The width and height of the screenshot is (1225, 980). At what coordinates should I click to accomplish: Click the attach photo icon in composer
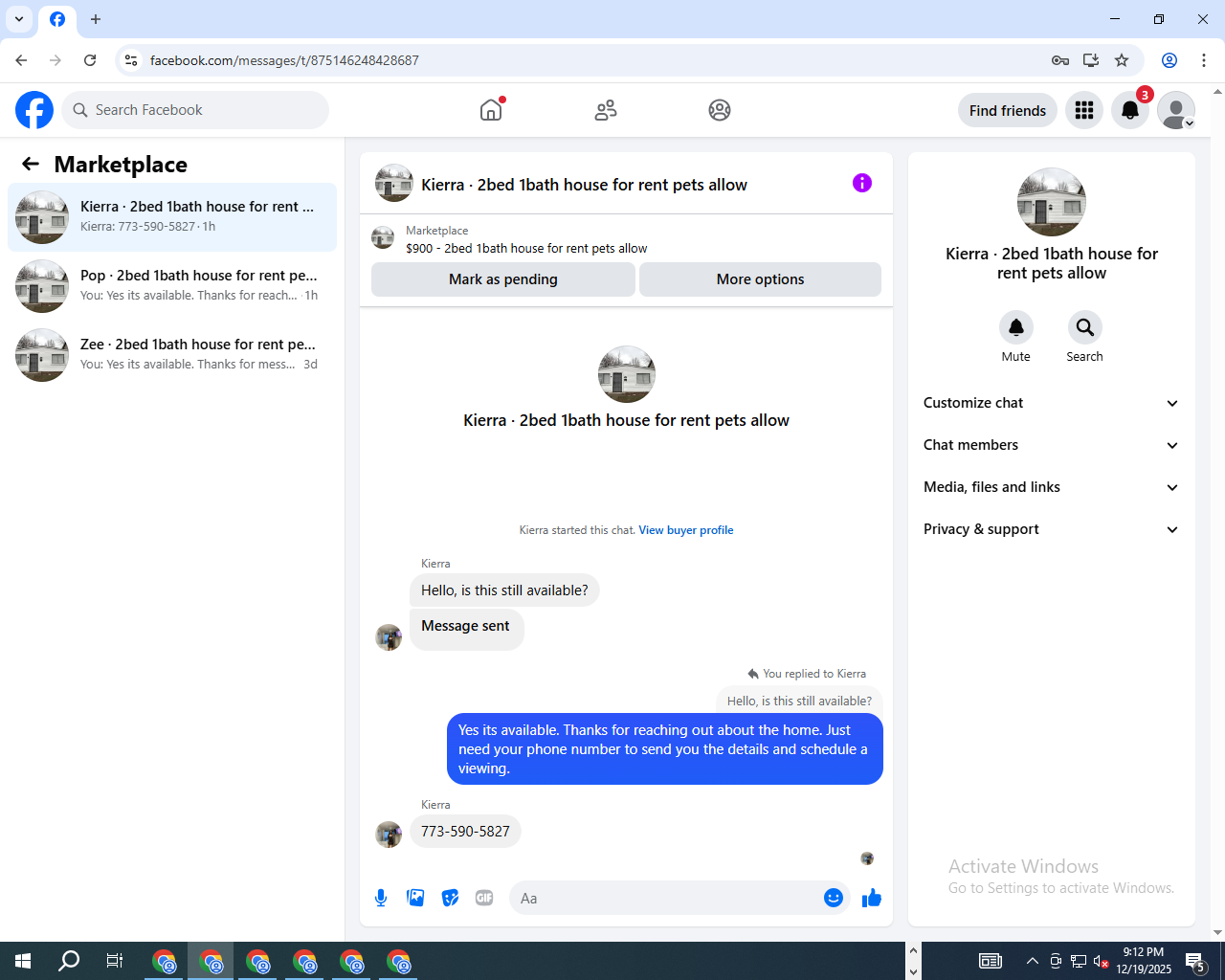click(415, 898)
